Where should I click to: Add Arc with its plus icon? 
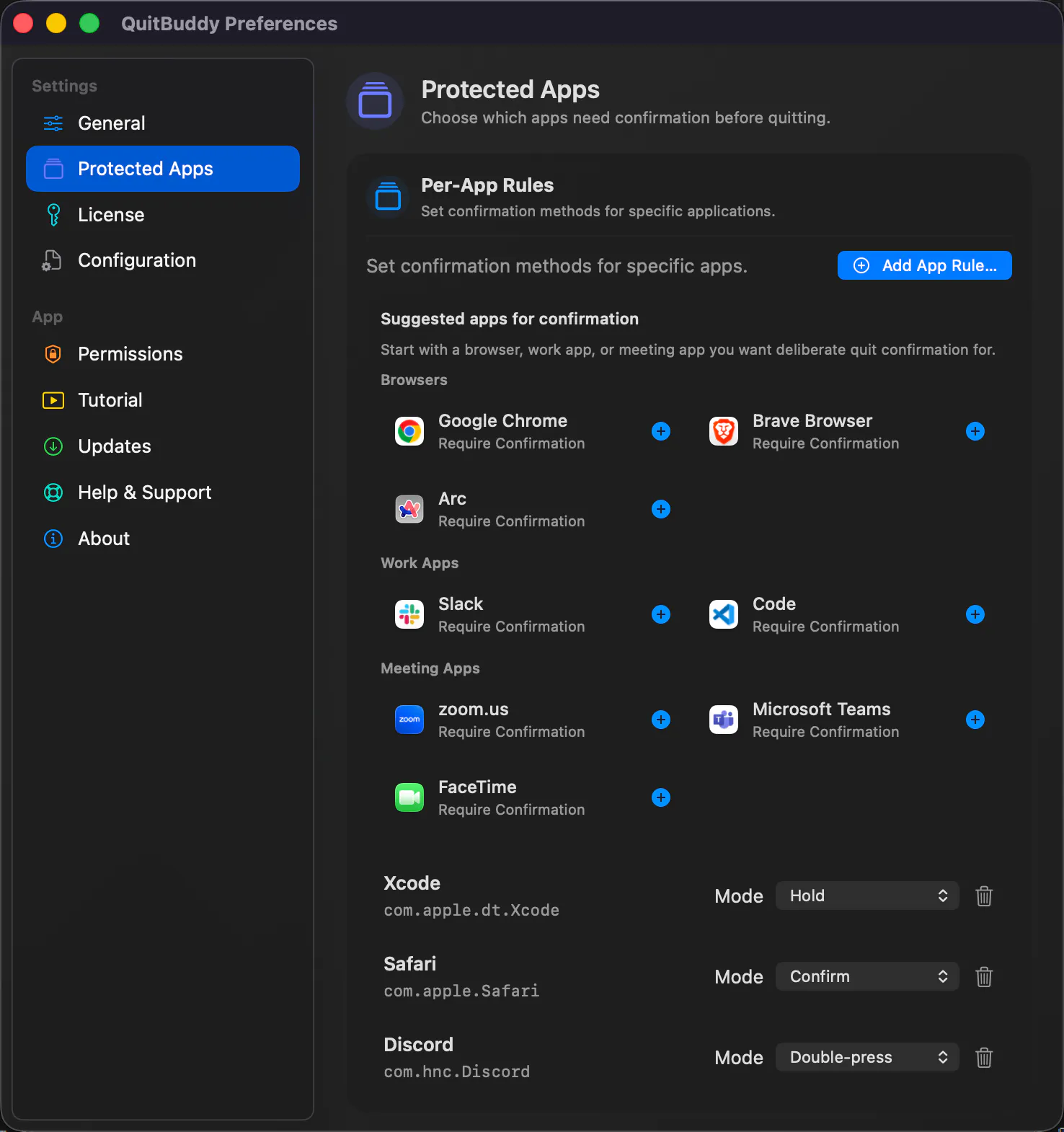(661, 509)
